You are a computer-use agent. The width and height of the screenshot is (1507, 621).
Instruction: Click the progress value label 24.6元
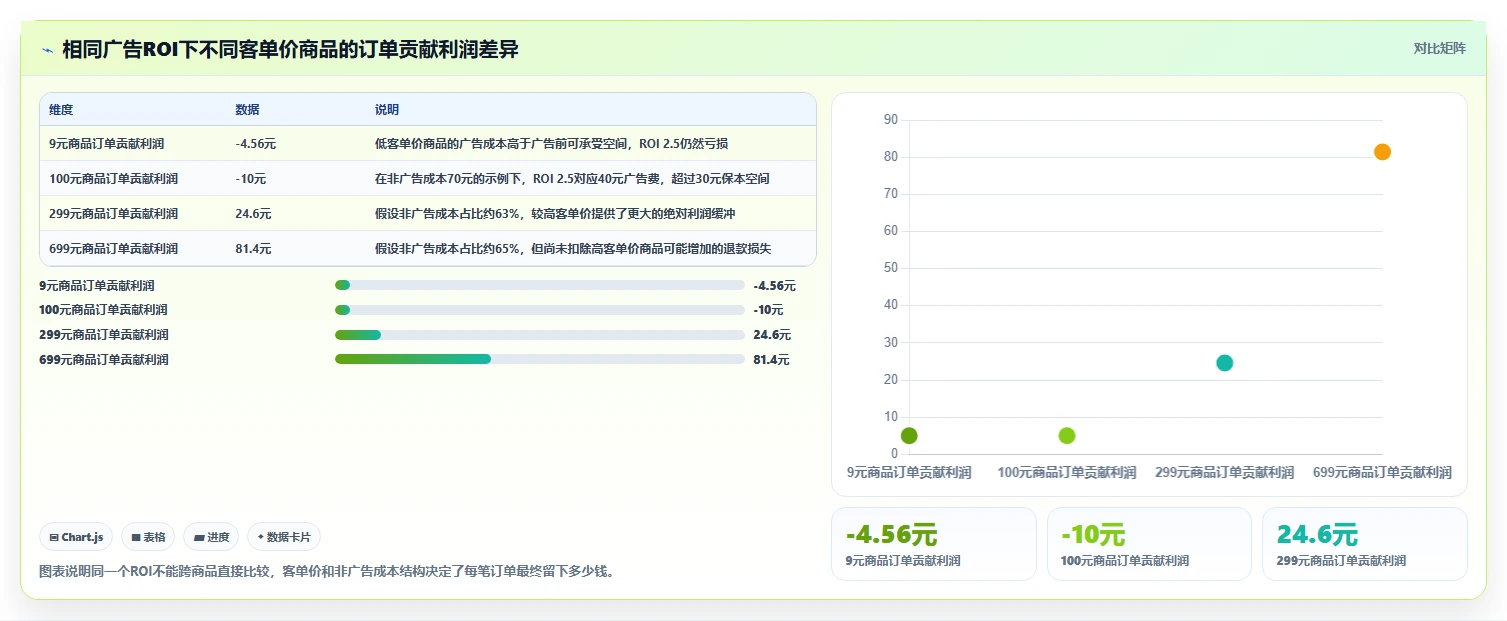tap(771, 335)
